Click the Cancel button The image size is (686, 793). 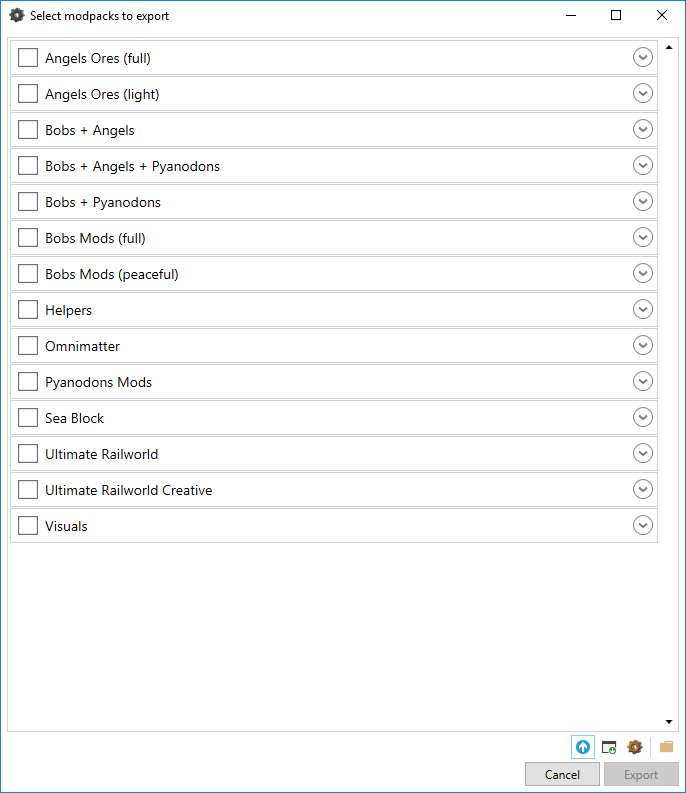[x=562, y=774]
